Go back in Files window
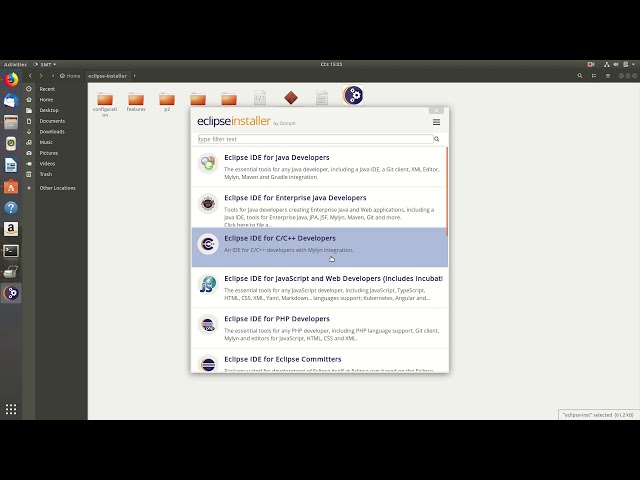Viewport: 640px width, 480px height. tap(30, 76)
